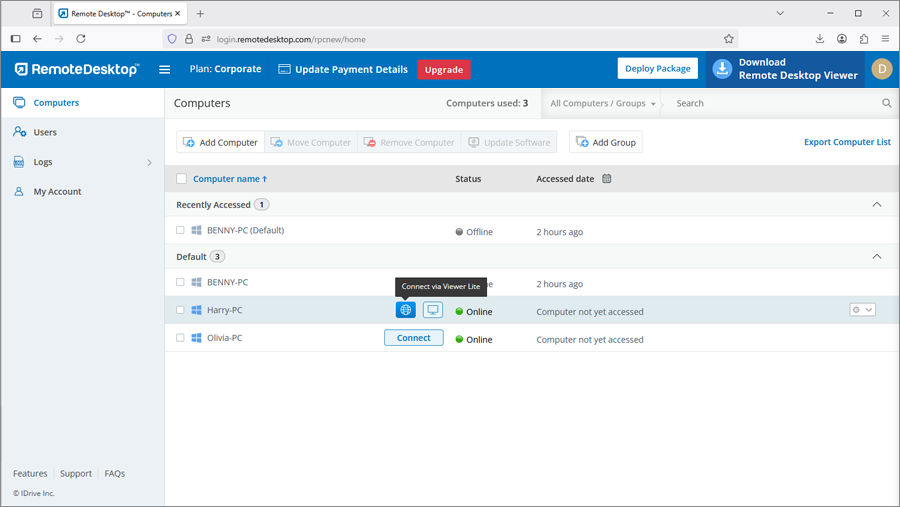The height and width of the screenshot is (507, 900).
Task: Click the desktop viewer icon for Harry-PC
Action: click(433, 310)
